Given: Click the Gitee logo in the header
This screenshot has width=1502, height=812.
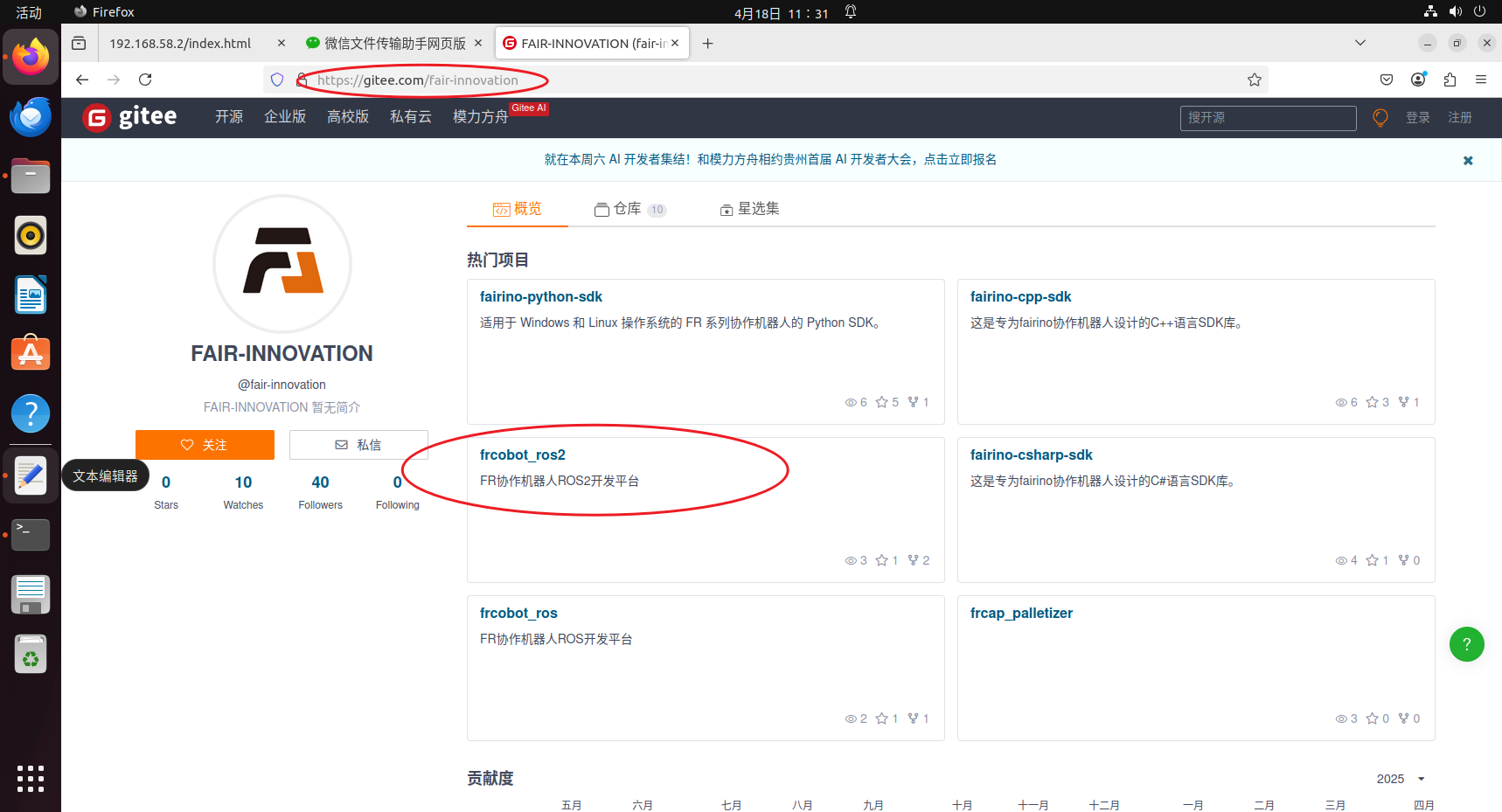Looking at the screenshot, I should tap(130, 116).
